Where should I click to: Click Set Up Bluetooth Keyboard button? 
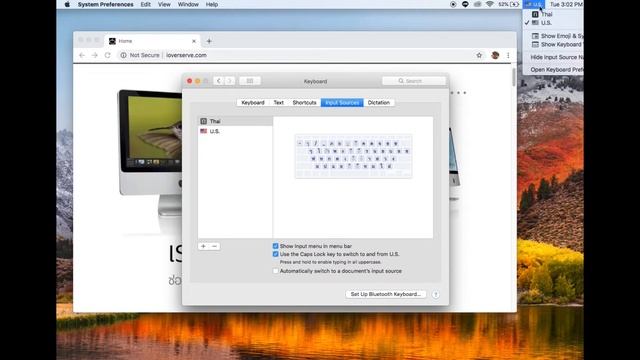pos(386,294)
